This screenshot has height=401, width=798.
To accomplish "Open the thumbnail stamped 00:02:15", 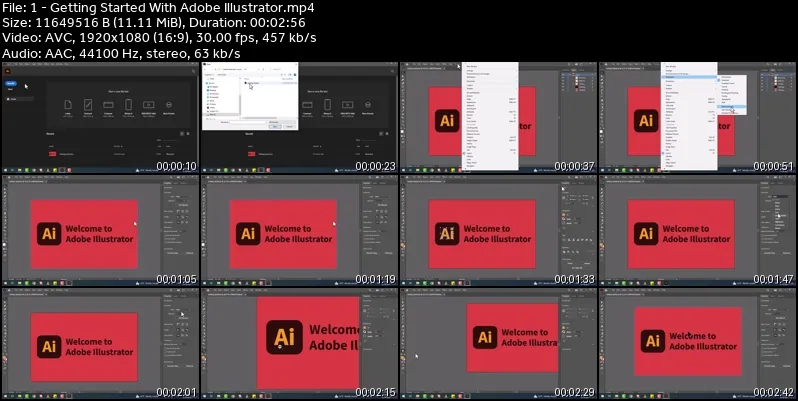I will (x=299, y=343).
